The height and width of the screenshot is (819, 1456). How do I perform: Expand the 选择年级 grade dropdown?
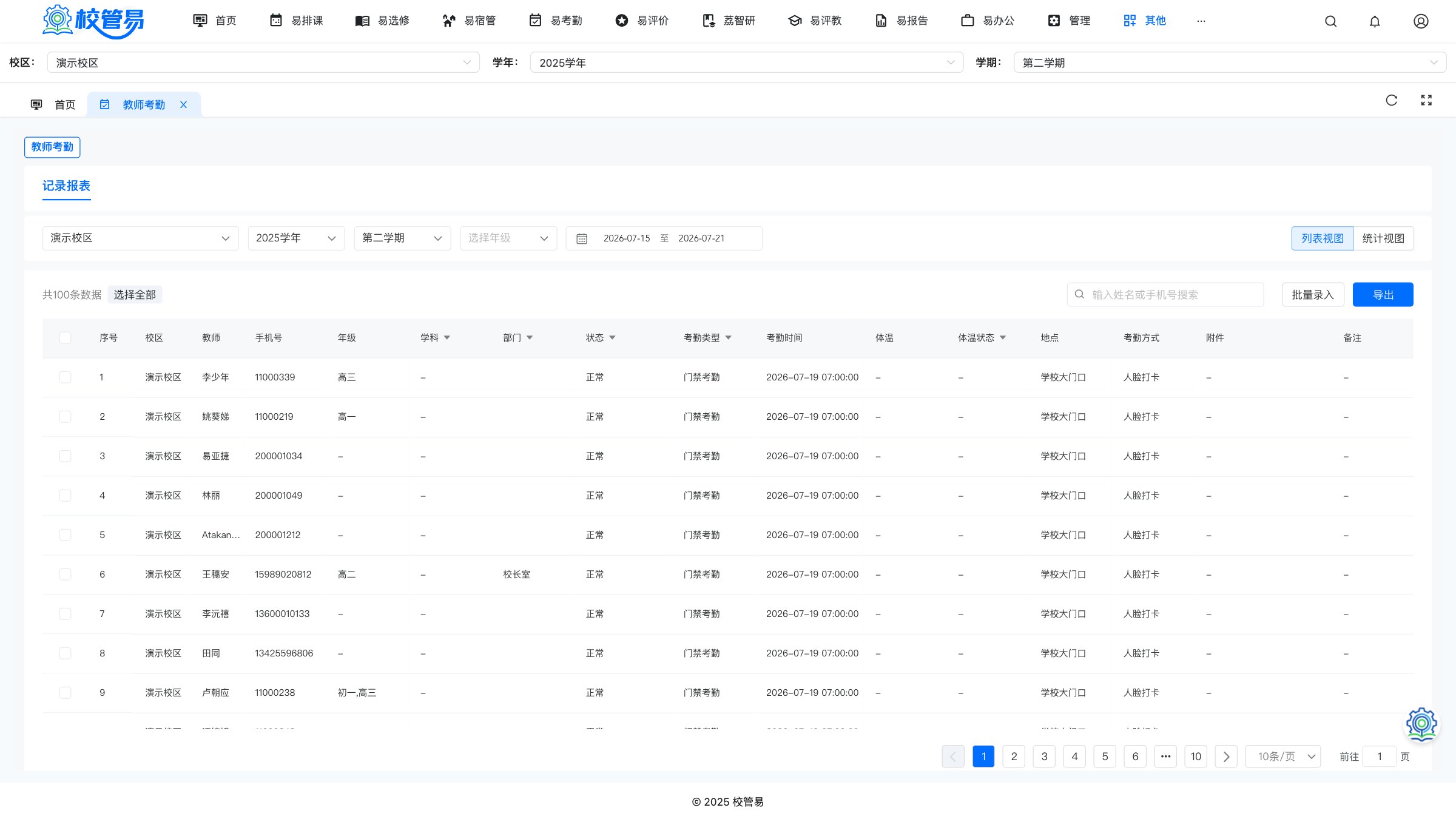[508, 238]
